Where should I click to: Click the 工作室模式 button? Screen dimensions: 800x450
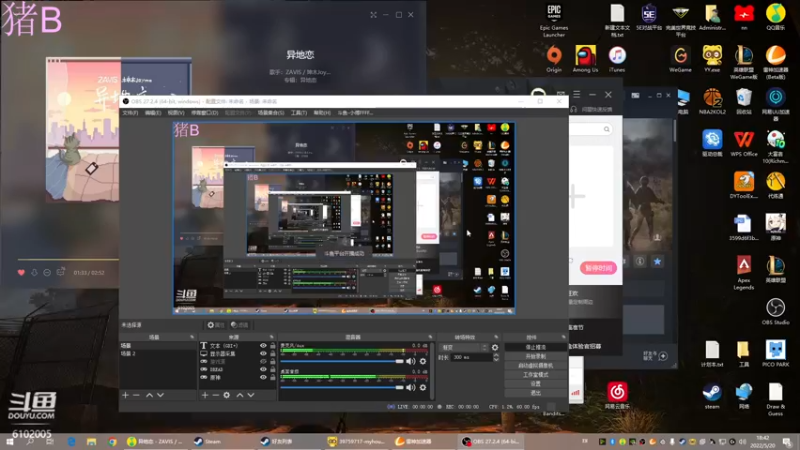[x=535, y=374]
